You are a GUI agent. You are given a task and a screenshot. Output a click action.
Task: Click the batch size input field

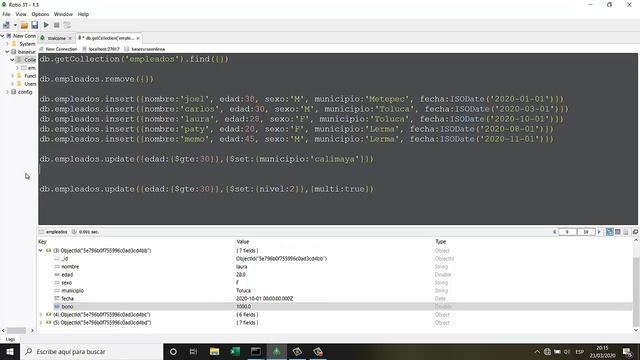click(x=586, y=232)
